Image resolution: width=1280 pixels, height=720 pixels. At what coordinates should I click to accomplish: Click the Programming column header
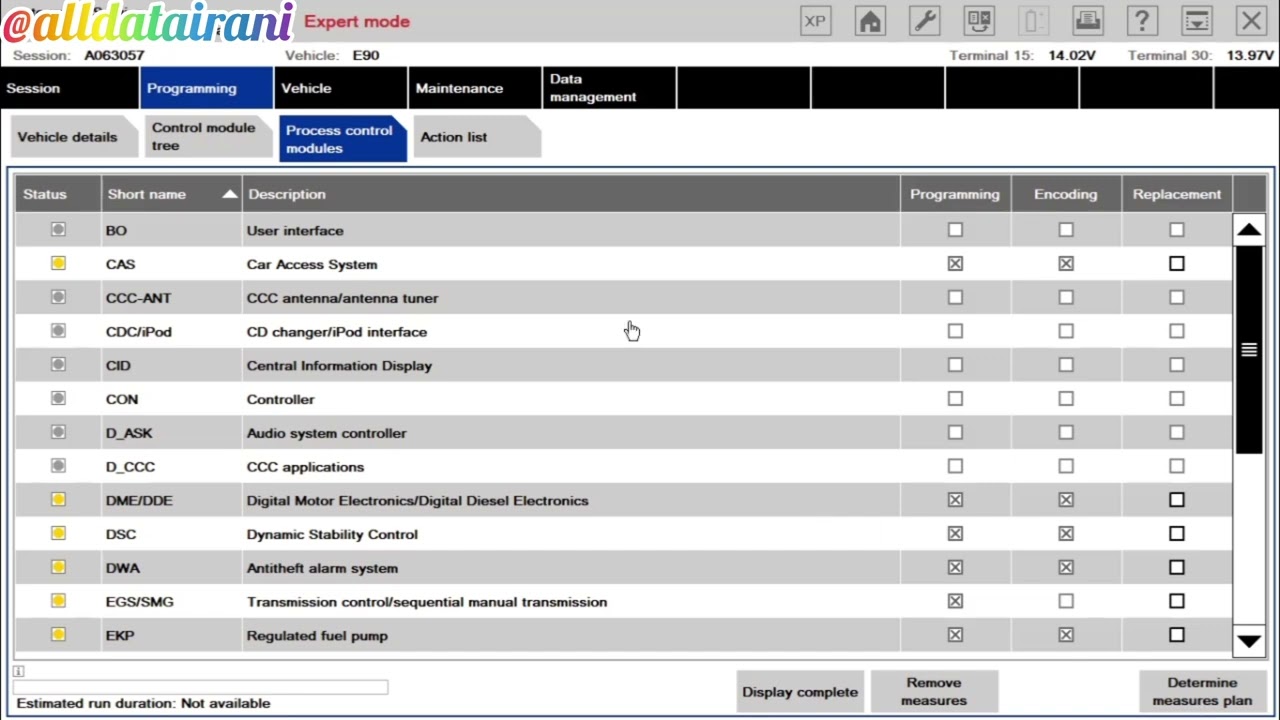(955, 194)
